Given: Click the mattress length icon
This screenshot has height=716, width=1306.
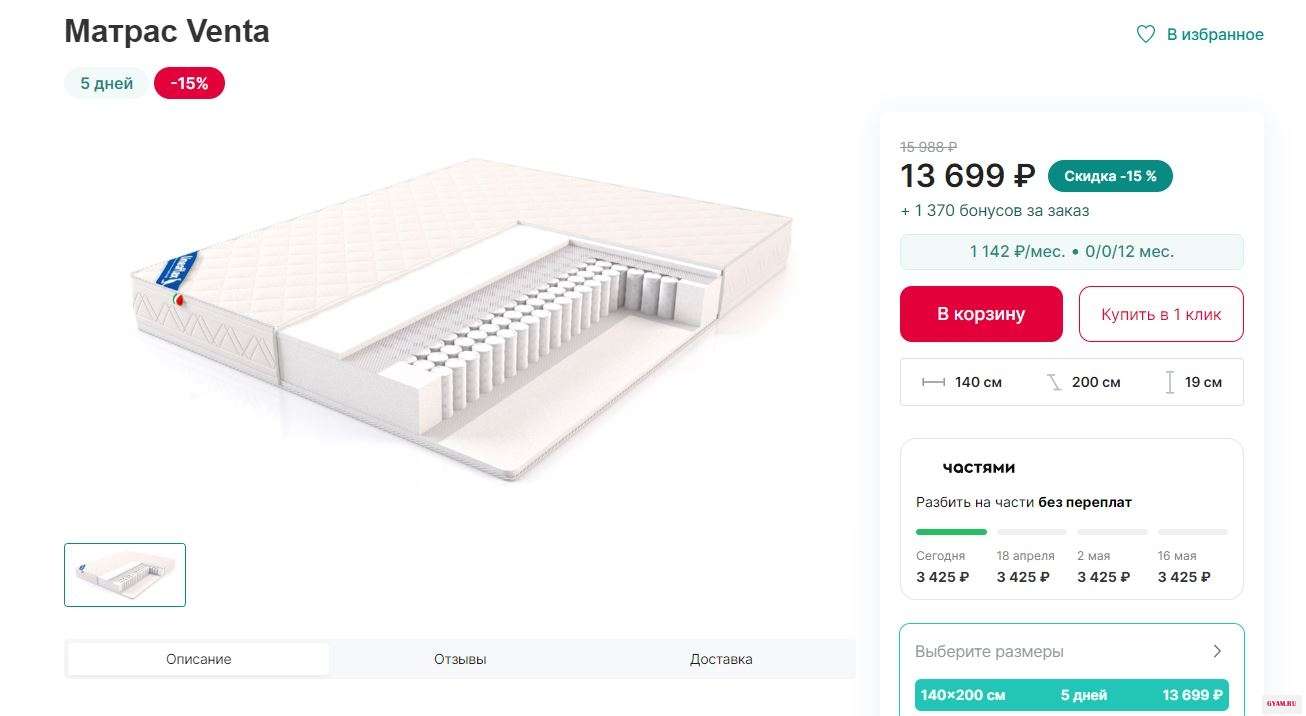Looking at the screenshot, I should click(1054, 382).
